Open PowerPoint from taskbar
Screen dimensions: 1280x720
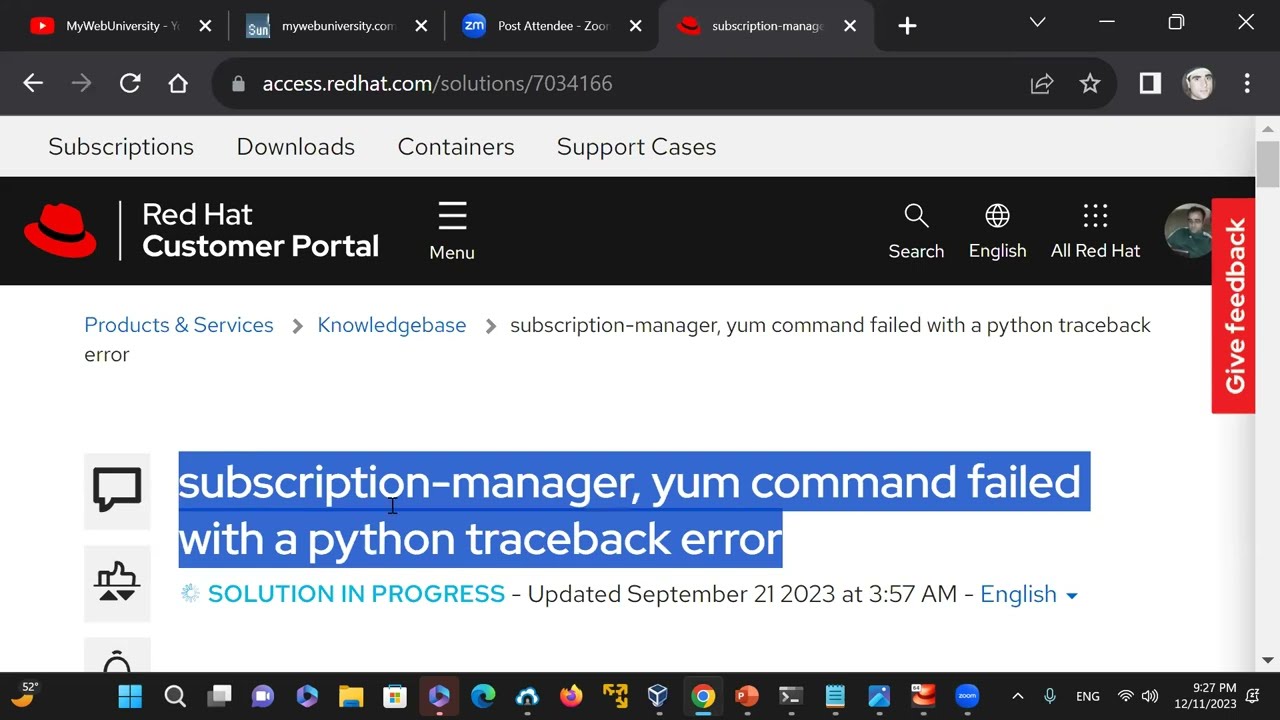(747, 696)
